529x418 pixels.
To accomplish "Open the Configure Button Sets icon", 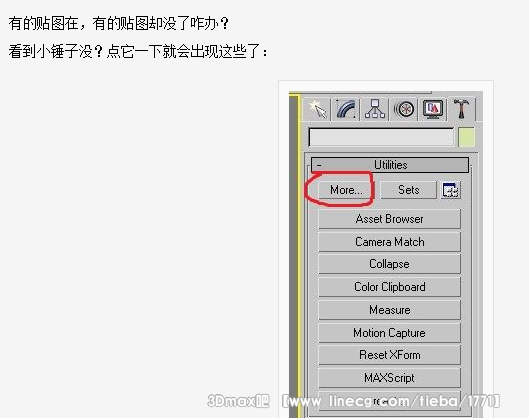I will pyautogui.click(x=450, y=190).
